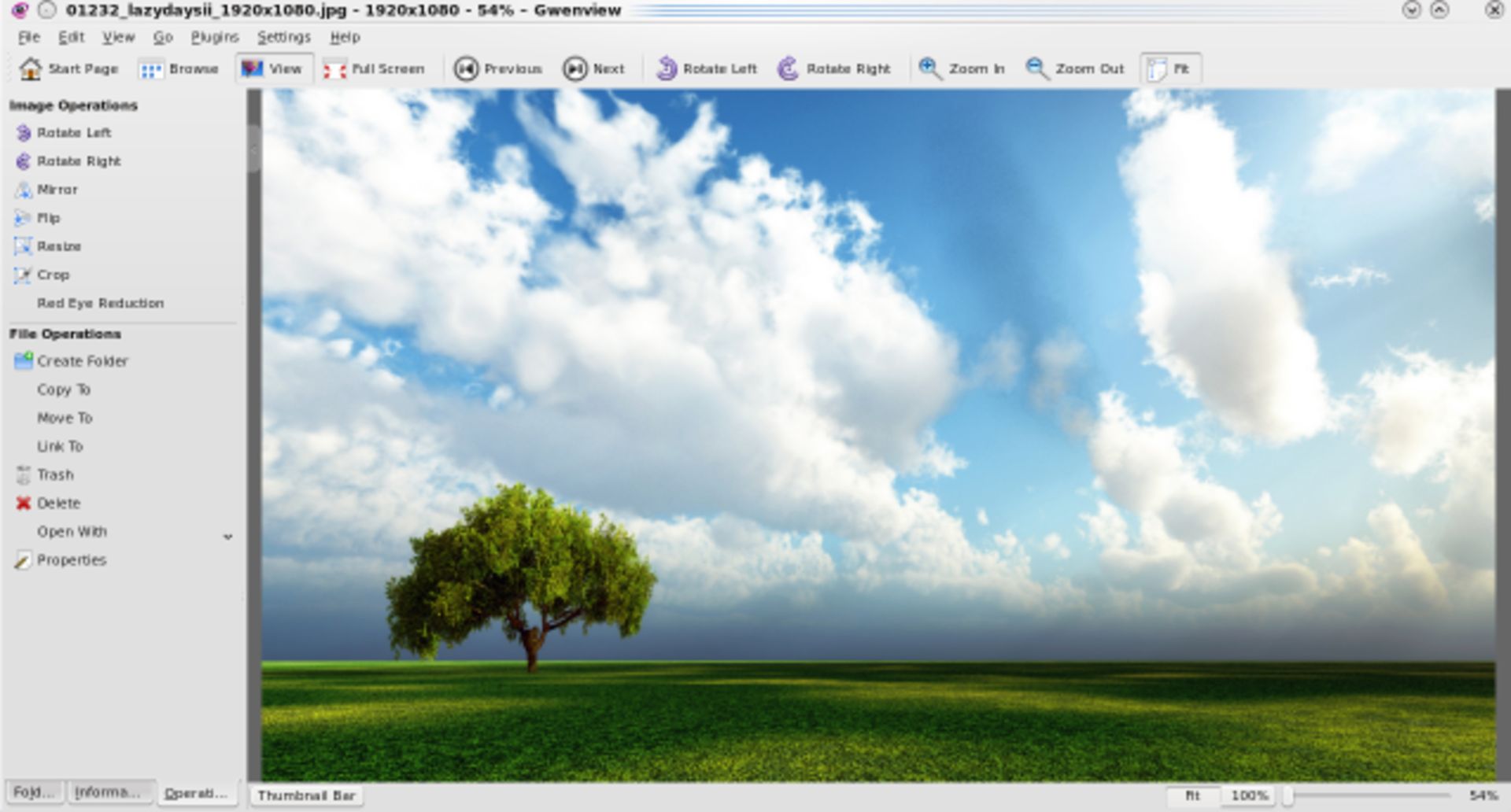Switch to the Operations tab

click(198, 793)
